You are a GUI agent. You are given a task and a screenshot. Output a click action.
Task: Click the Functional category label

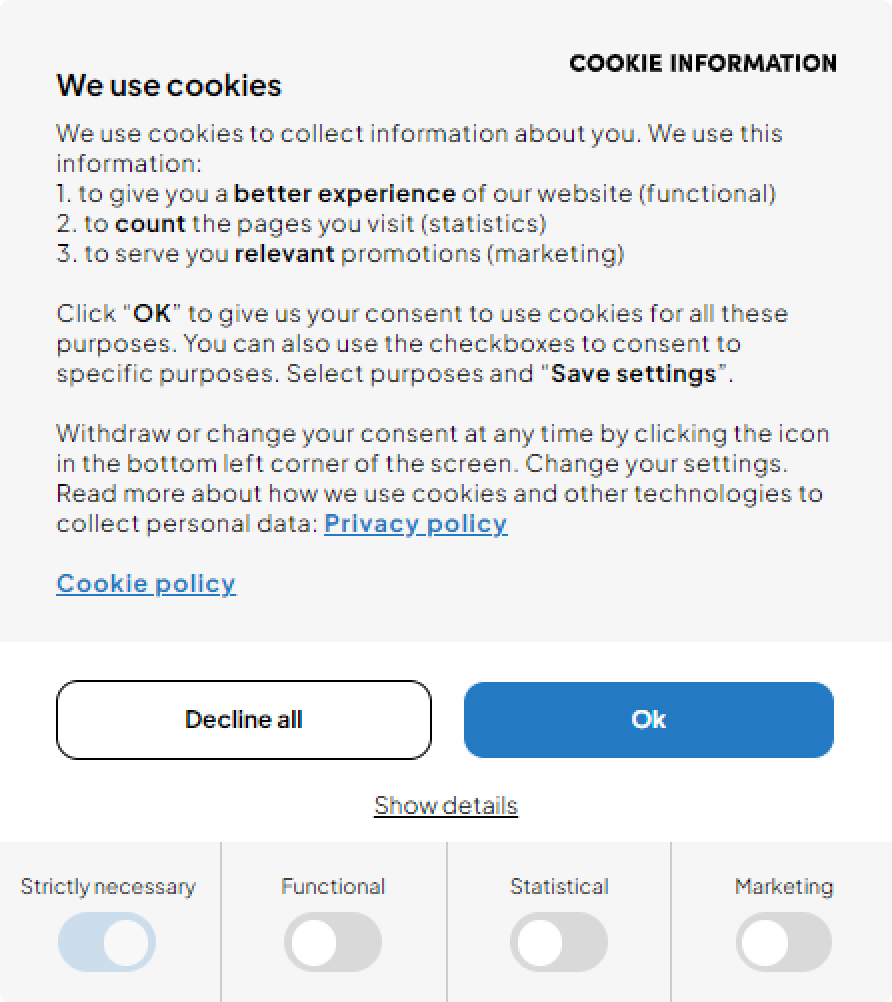pyautogui.click(x=333, y=887)
